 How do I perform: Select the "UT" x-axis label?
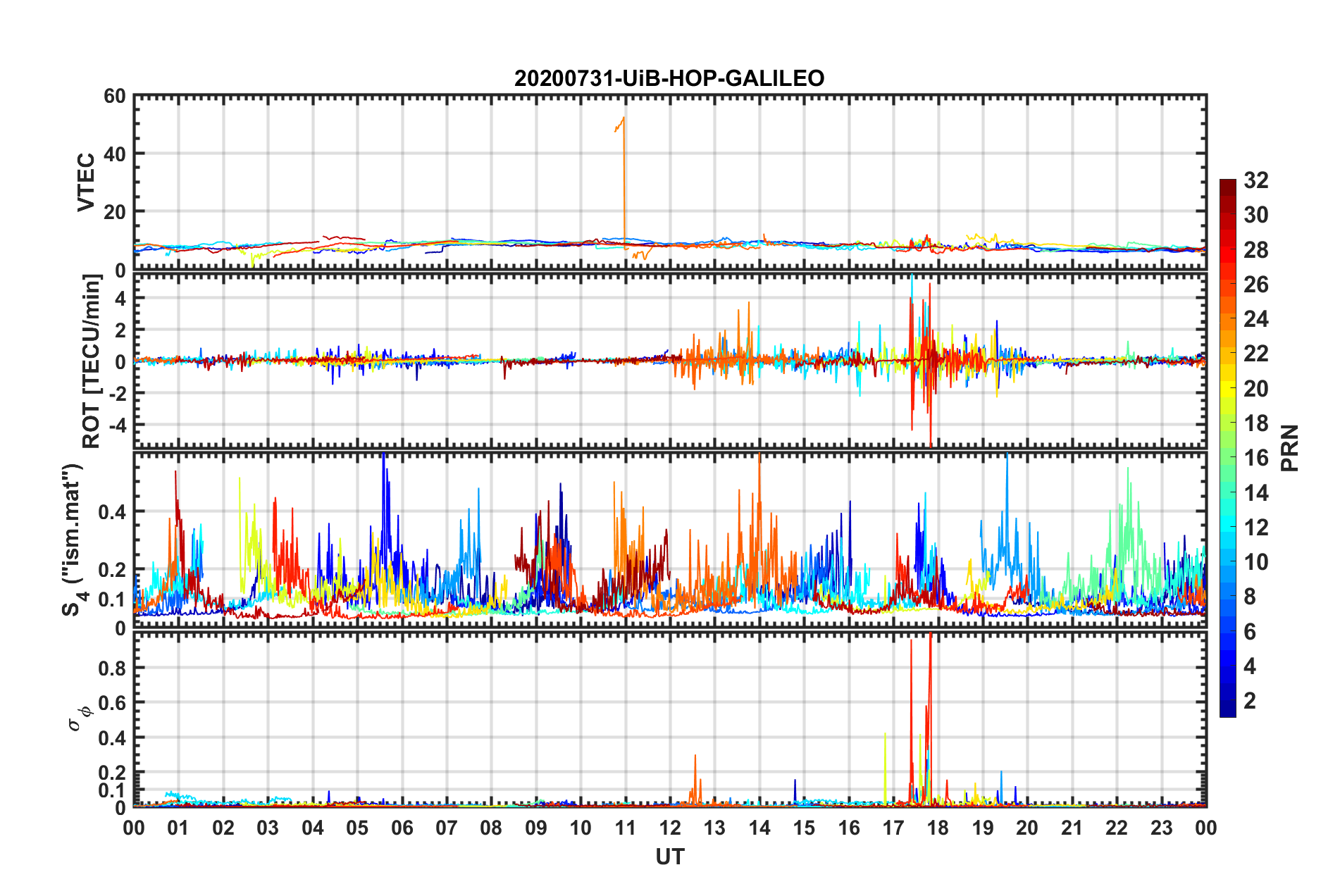click(670, 857)
